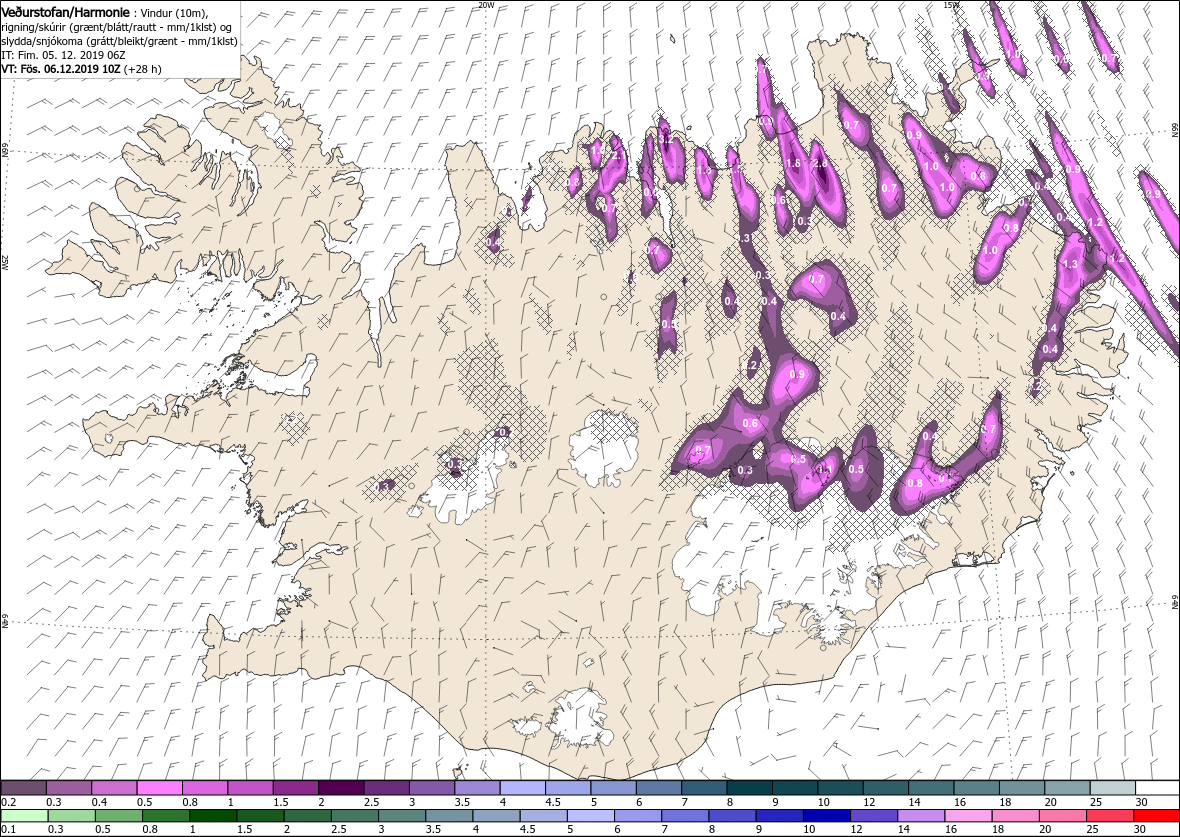
Task: Click the bright red 30 swatch in rain legend
Action: tap(1156, 817)
